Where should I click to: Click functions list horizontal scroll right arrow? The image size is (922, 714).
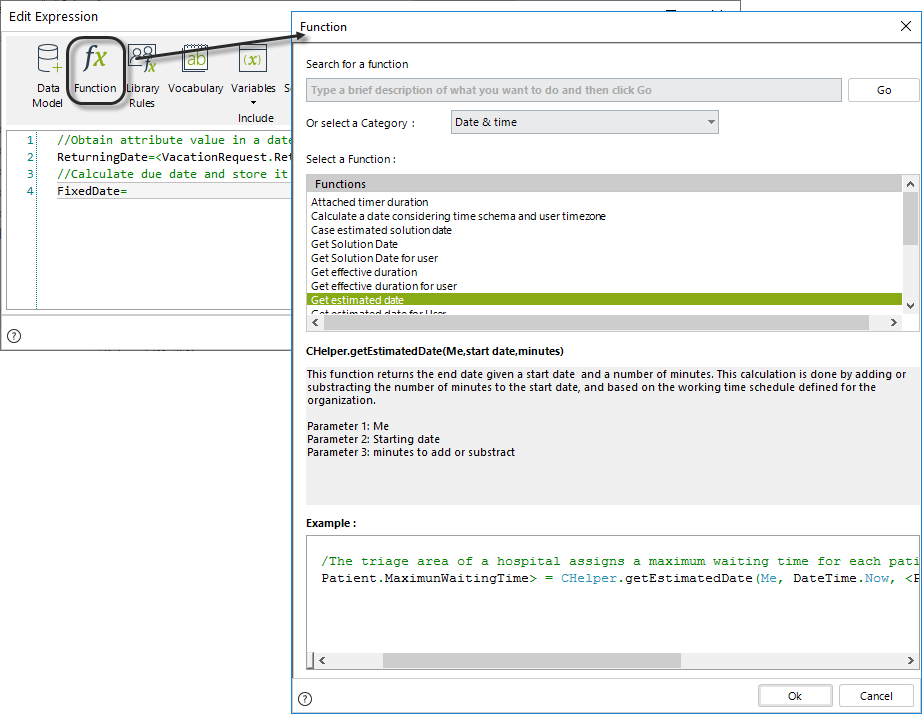coord(894,322)
